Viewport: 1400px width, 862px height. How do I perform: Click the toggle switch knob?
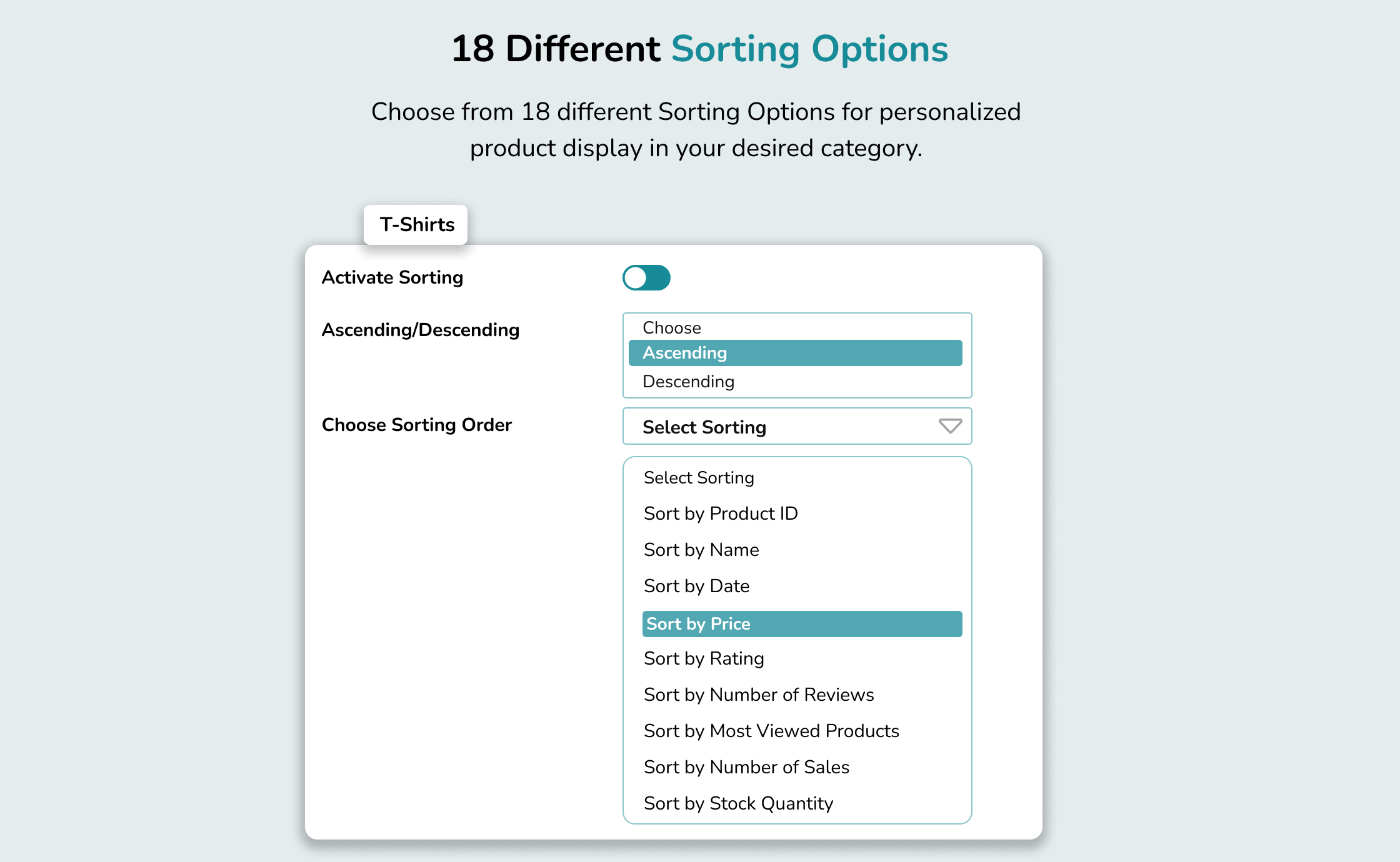(636, 278)
